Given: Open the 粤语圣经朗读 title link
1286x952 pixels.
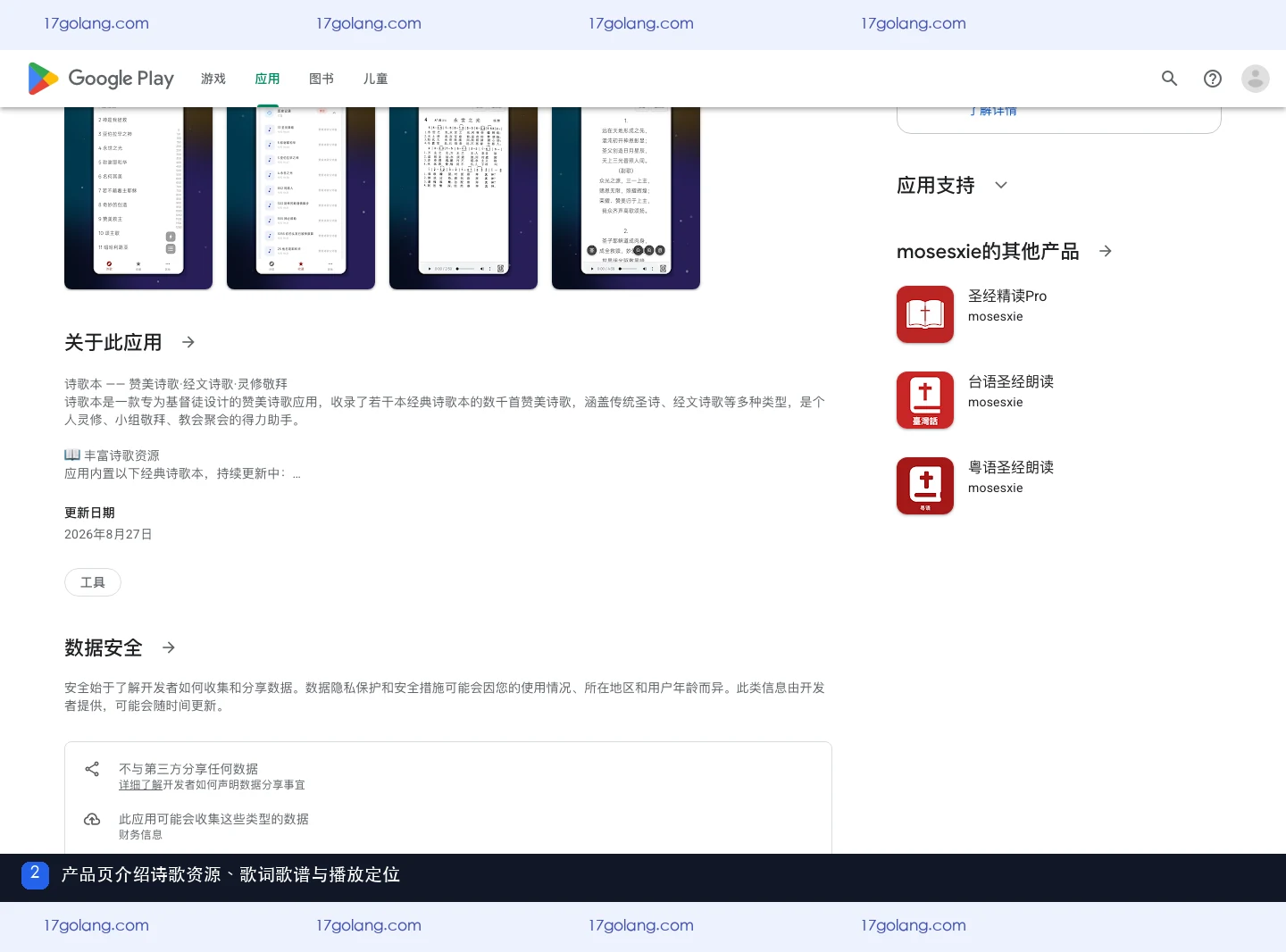Looking at the screenshot, I should [x=1011, y=467].
